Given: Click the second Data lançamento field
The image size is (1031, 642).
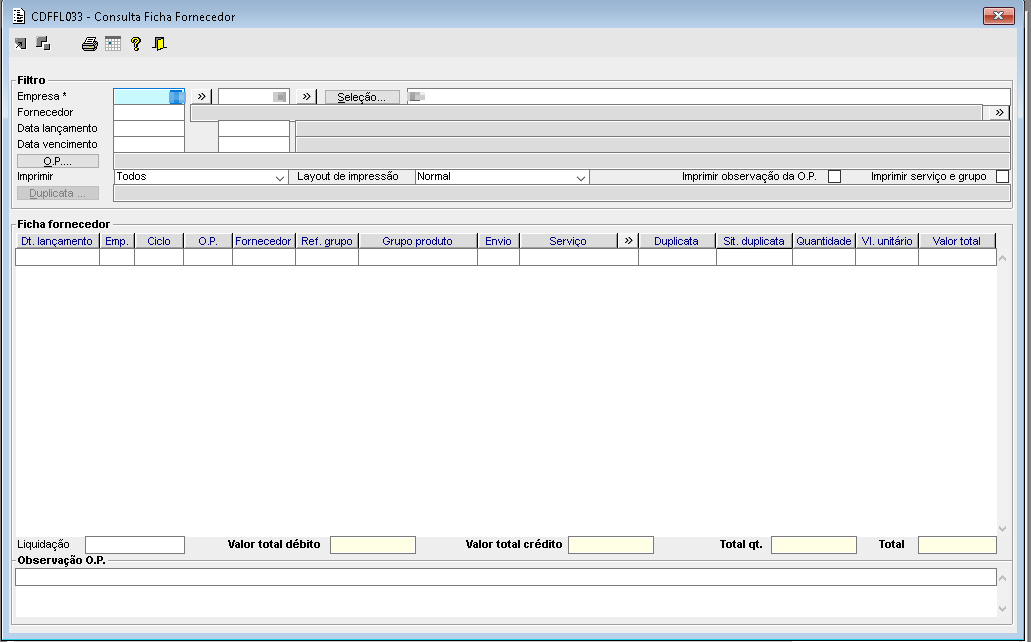Looking at the screenshot, I should click(x=254, y=128).
